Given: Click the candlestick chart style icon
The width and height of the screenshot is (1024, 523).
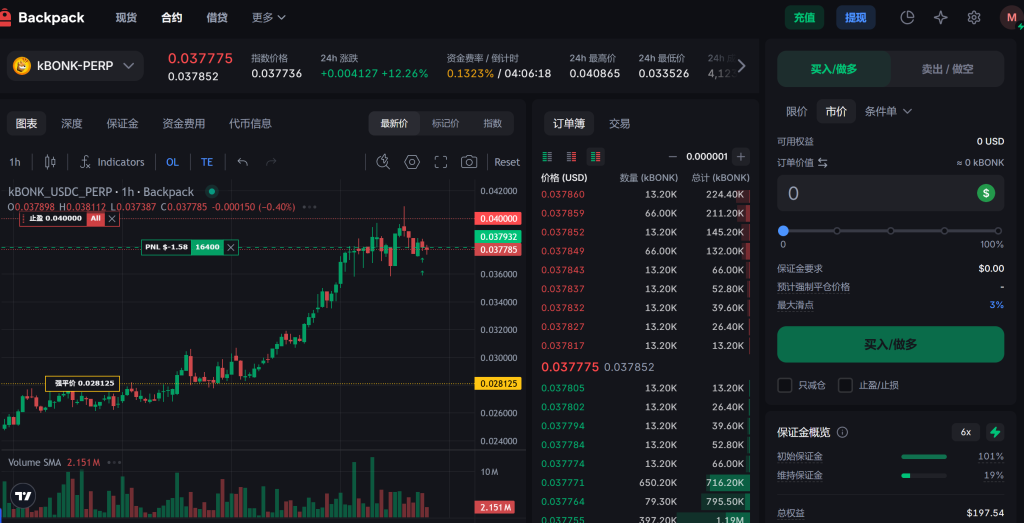Looking at the screenshot, I should 50,162.
